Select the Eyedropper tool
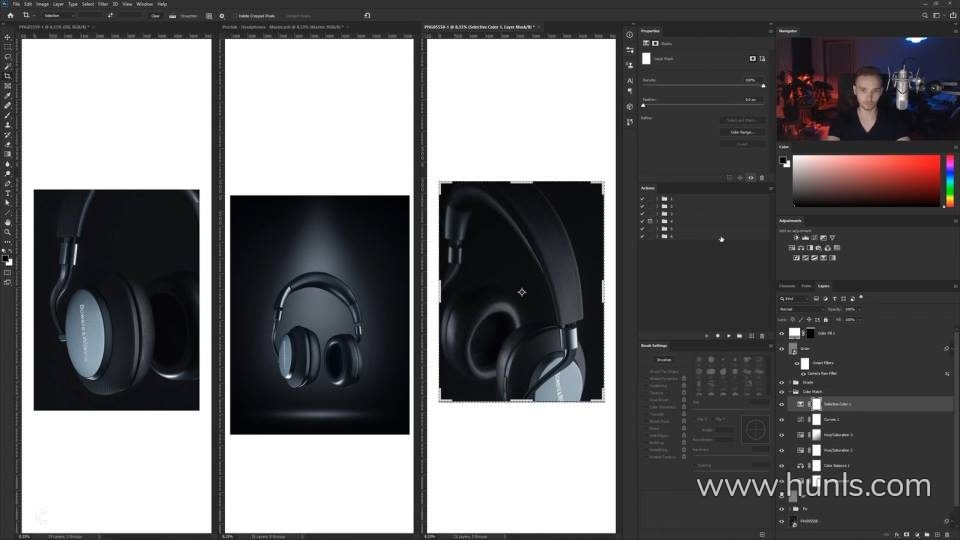 tap(7, 96)
